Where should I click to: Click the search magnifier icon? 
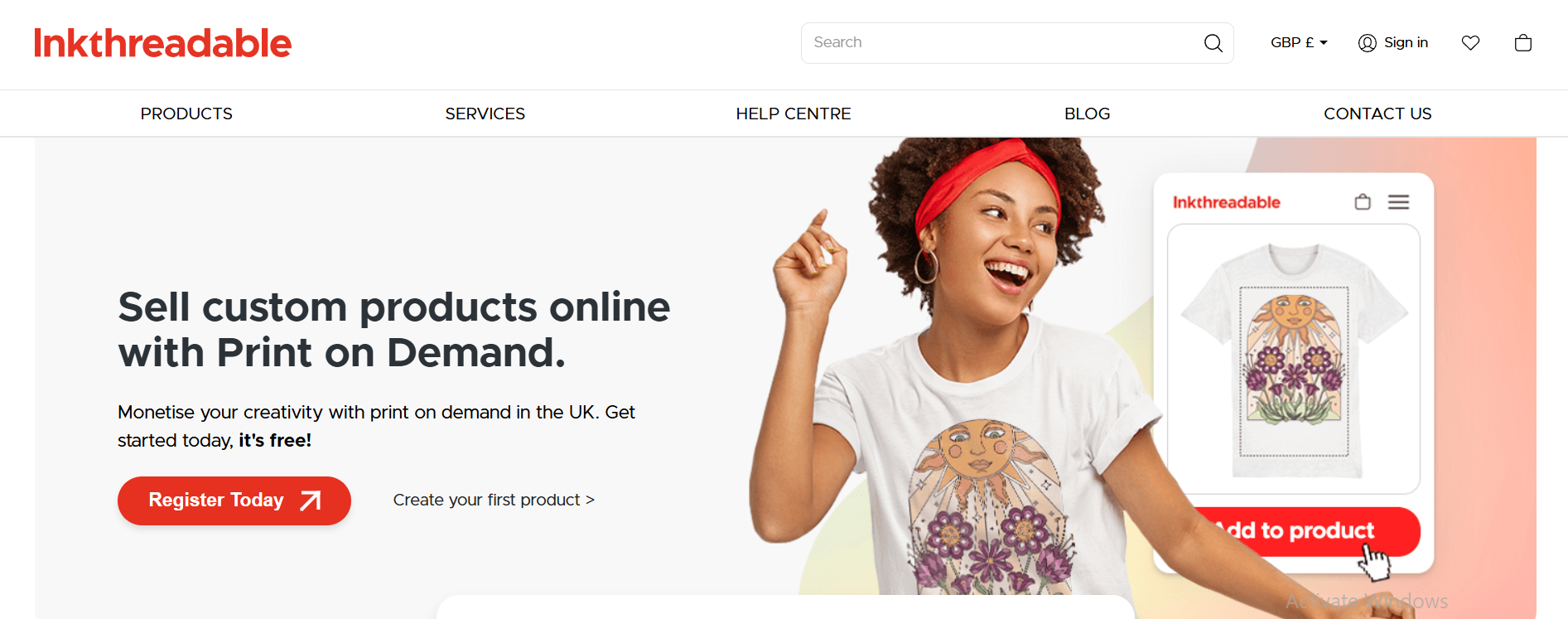(1213, 43)
